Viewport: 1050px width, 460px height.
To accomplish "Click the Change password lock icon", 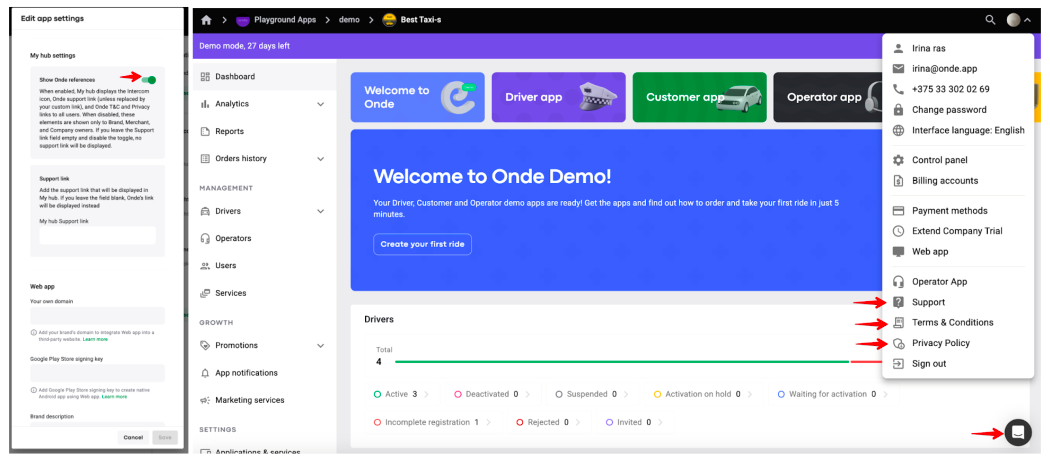I will coord(899,110).
